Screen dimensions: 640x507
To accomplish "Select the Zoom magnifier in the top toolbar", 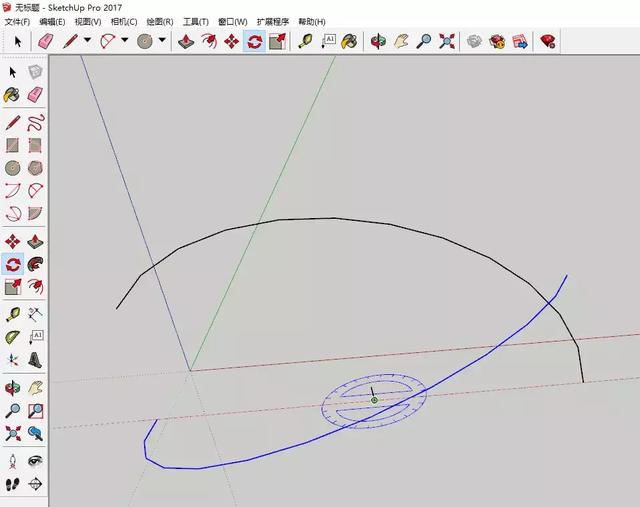I will 424,41.
